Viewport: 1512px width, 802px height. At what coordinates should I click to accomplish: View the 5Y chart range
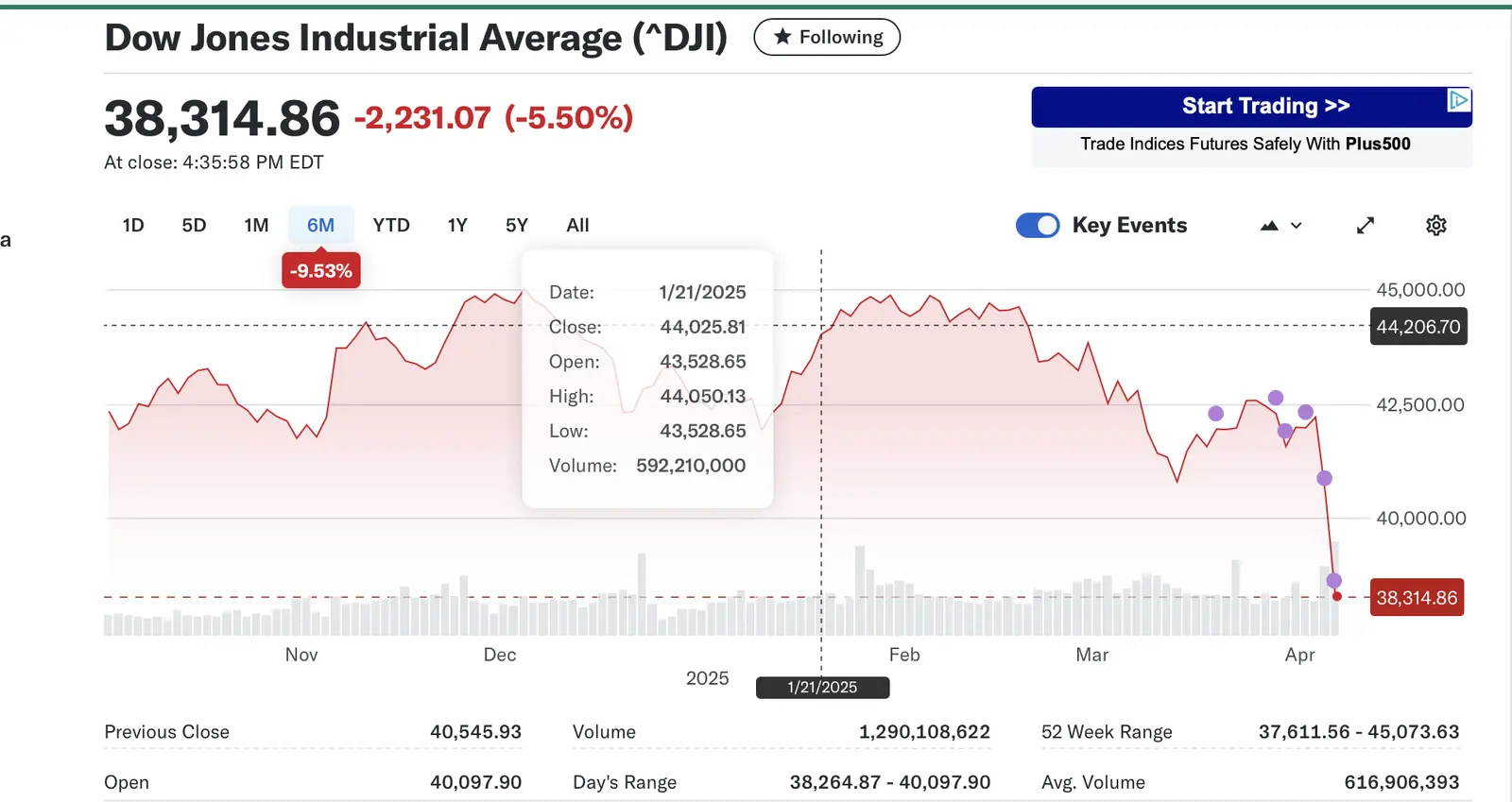coord(516,225)
